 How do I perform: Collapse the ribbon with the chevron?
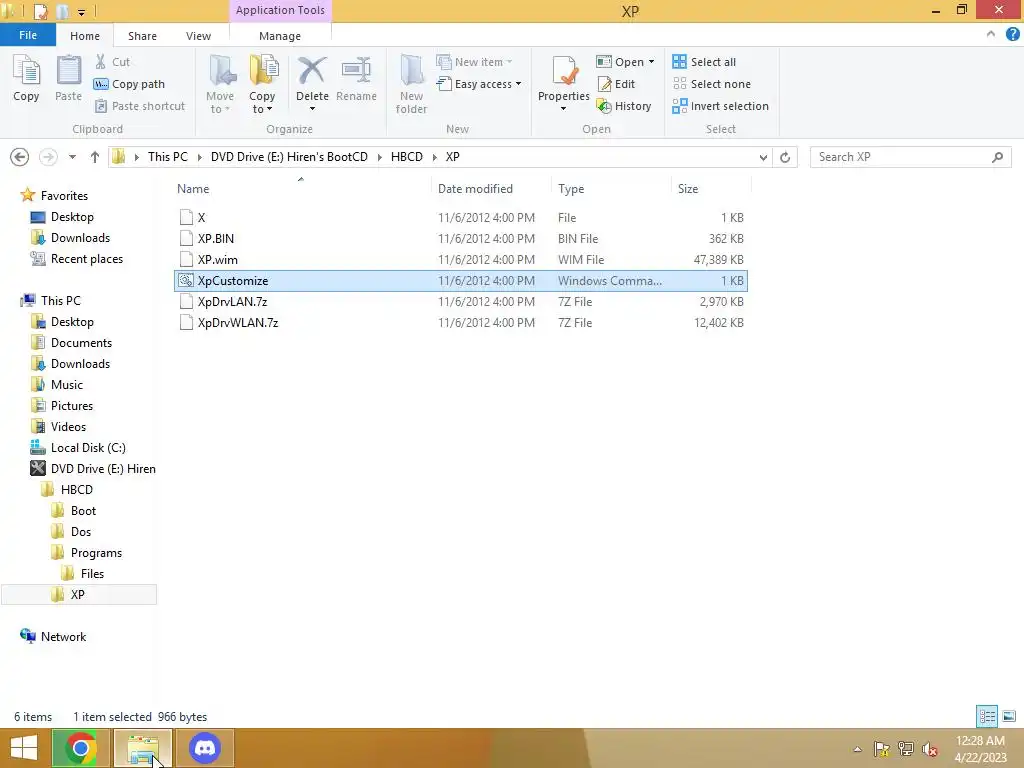coord(991,35)
